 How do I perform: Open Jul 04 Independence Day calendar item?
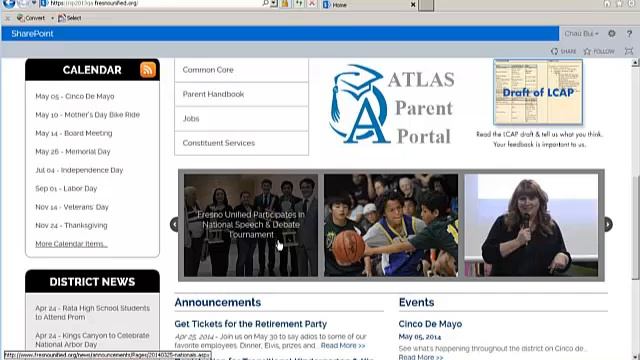tap(79, 170)
